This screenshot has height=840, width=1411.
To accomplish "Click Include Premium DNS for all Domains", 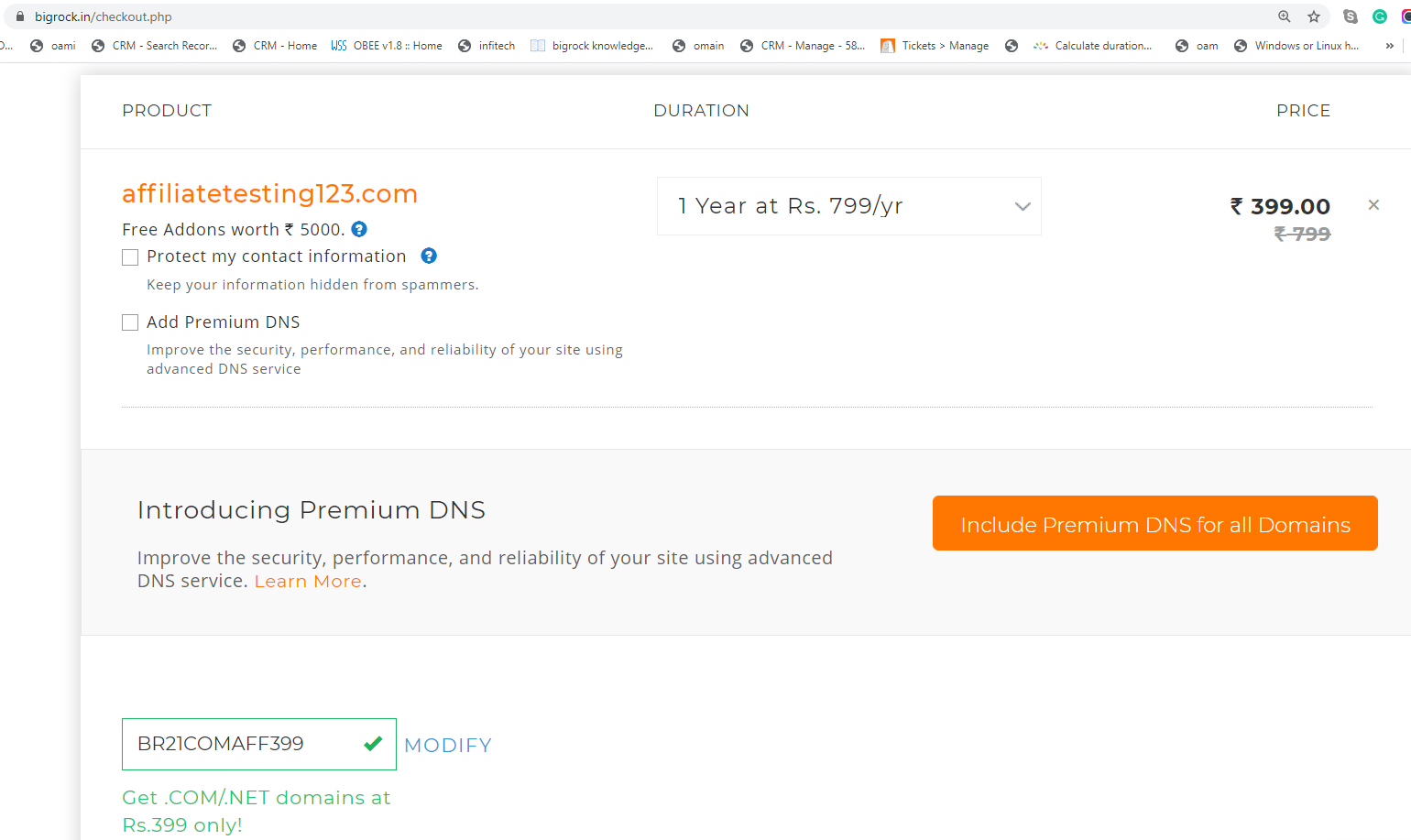I will (1155, 523).
